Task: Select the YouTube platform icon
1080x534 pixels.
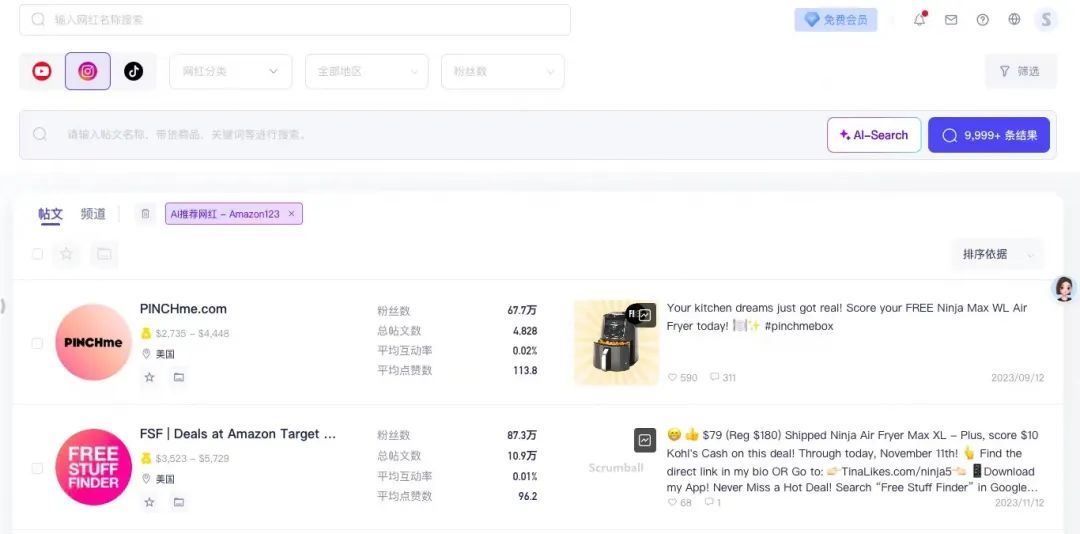Action: point(42,71)
